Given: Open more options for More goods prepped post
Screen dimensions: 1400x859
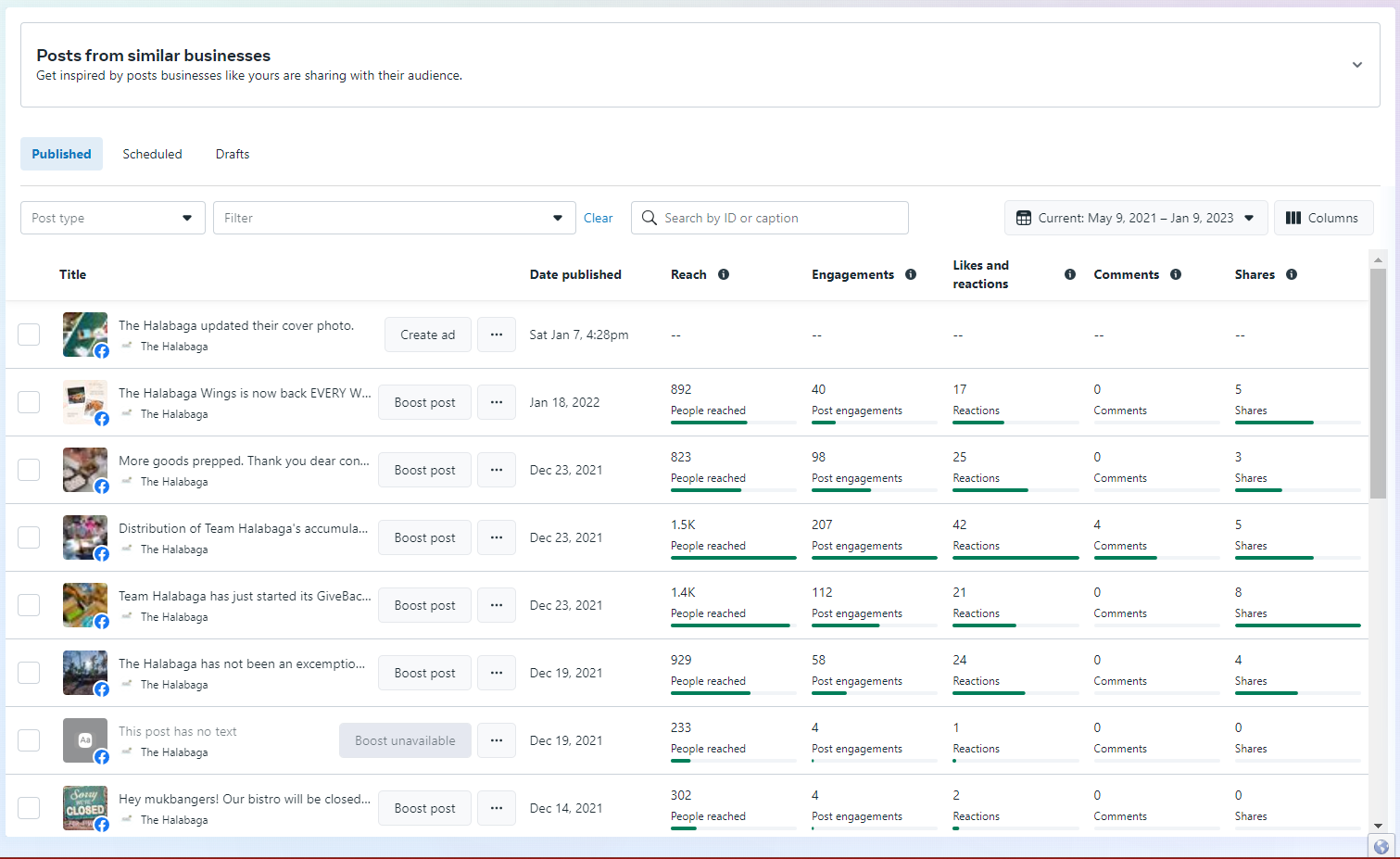Looking at the screenshot, I should click(497, 470).
